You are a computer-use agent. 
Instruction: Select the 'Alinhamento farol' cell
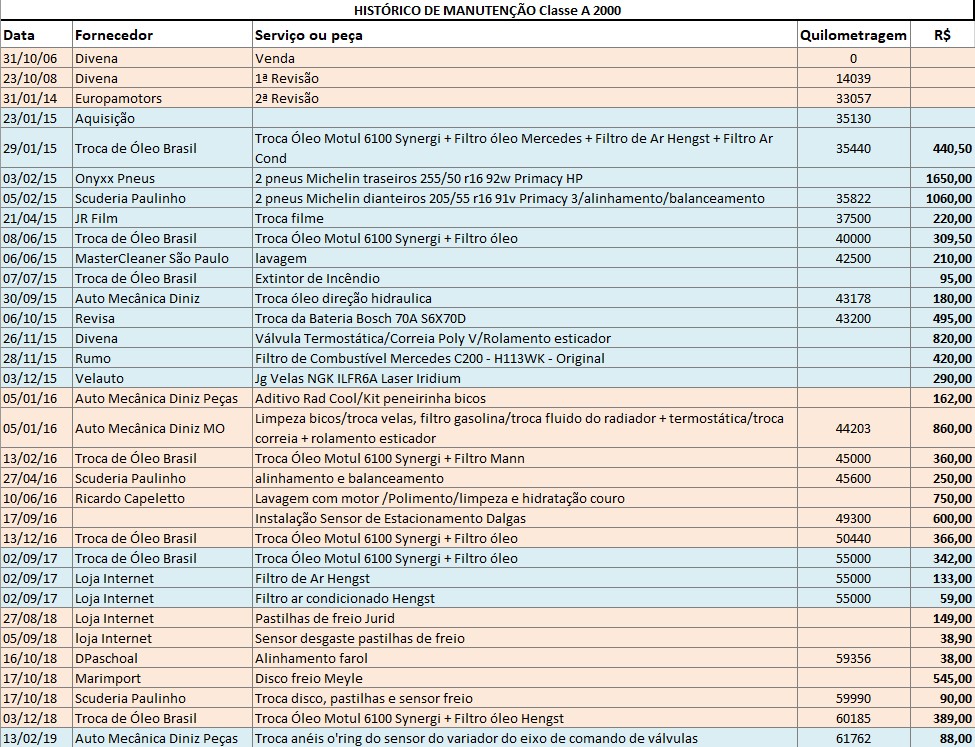(x=525, y=658)
